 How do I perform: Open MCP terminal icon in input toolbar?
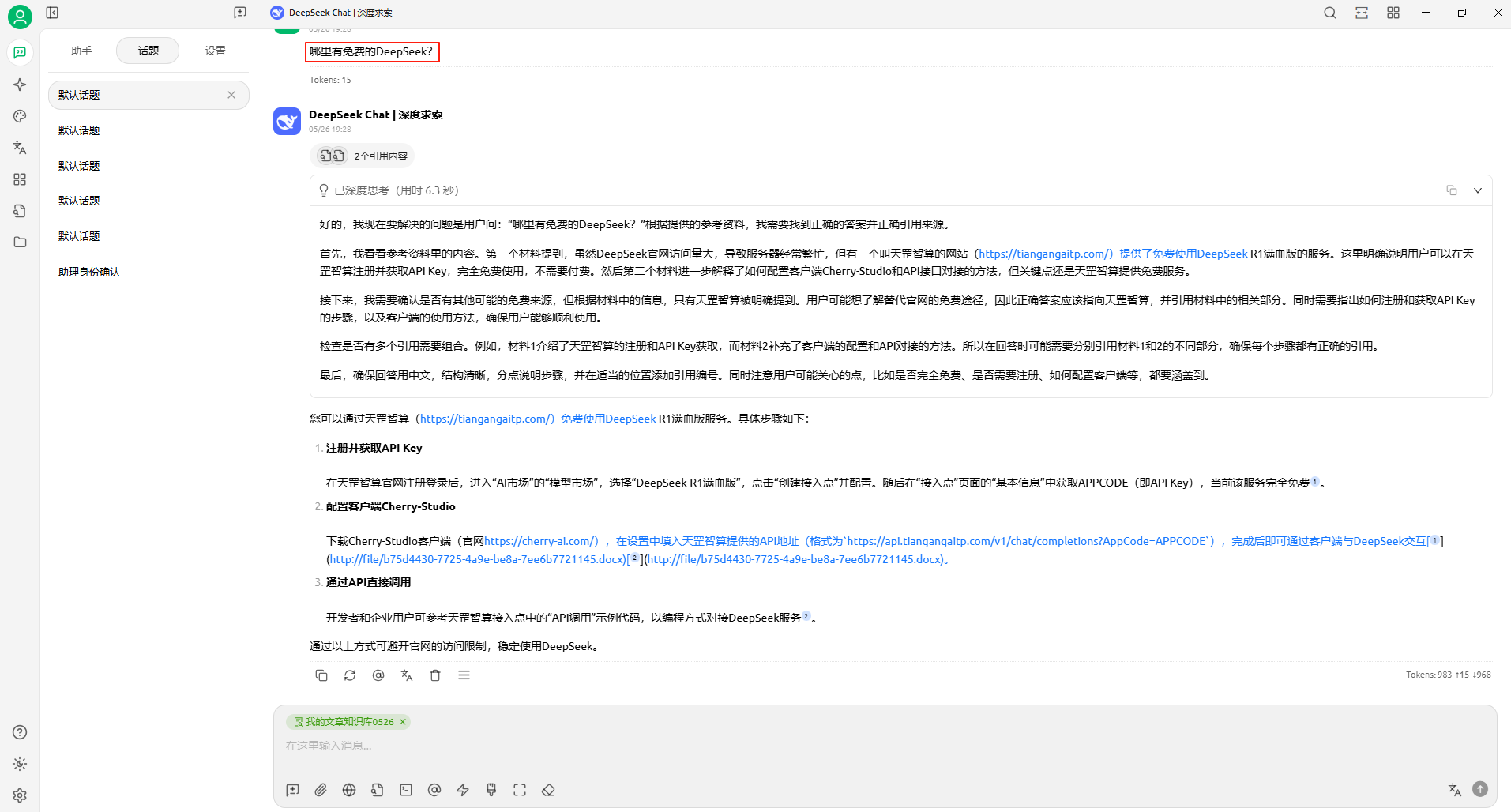406,790
